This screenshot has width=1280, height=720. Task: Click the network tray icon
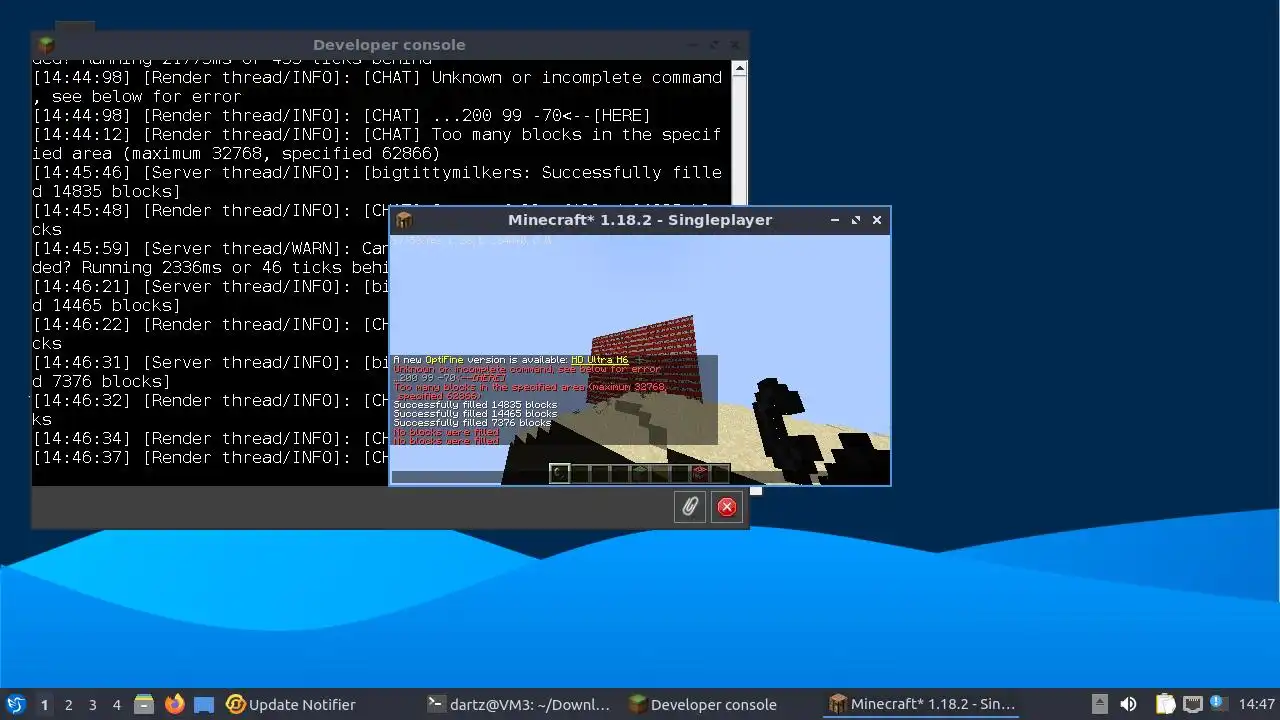pyautogui.click(x=1192, y=704)
